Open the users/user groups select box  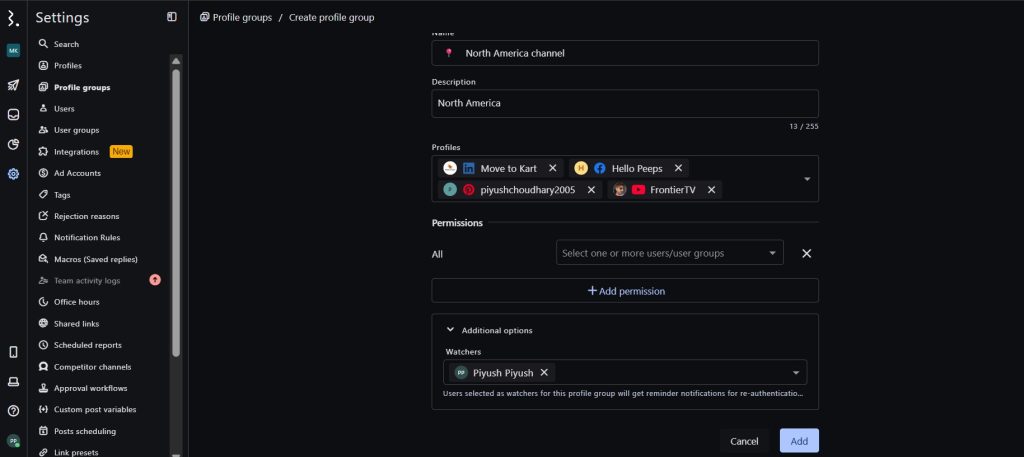pos(669,253)
